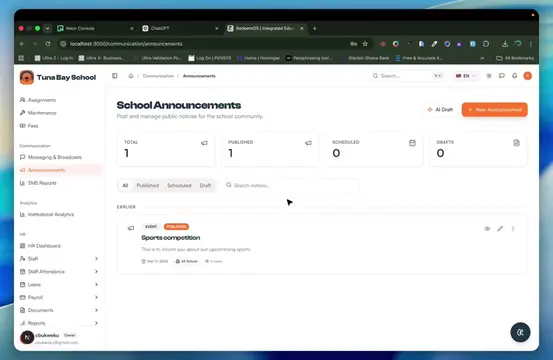Edit the Sports competition announcement pencil icon
The image size is (553, 360).
coord(500,228)
